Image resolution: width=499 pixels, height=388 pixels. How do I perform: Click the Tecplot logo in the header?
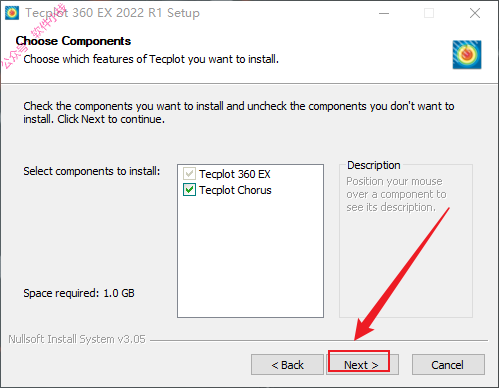467,55
